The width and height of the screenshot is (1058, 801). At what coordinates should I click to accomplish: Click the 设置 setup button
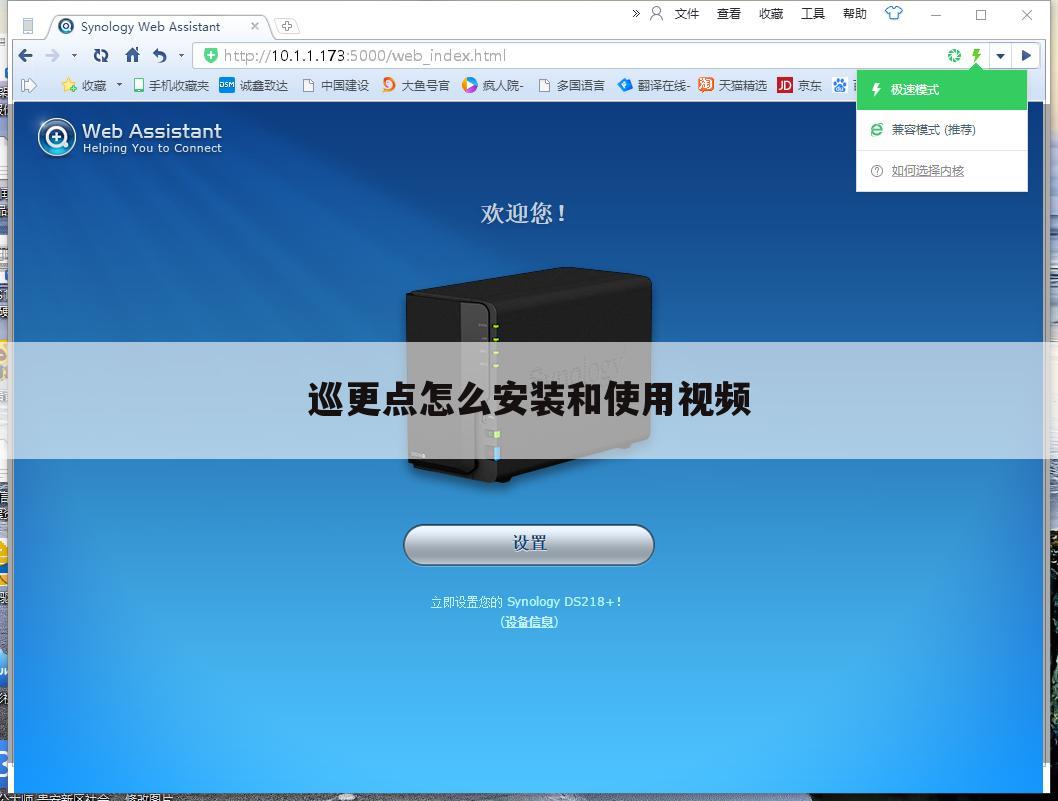pyautogui.click(x=529, y=544)
